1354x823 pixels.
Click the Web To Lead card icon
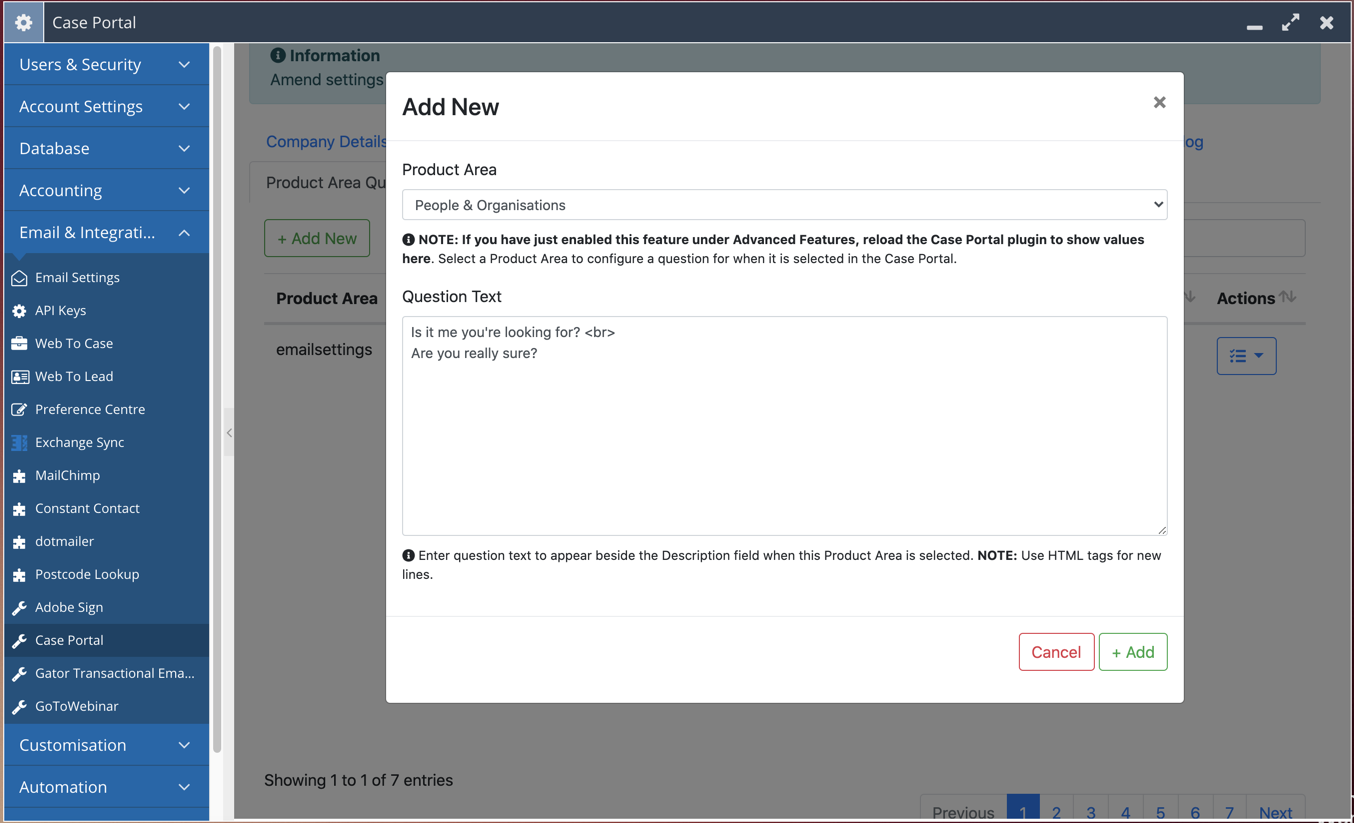(19, 377)
